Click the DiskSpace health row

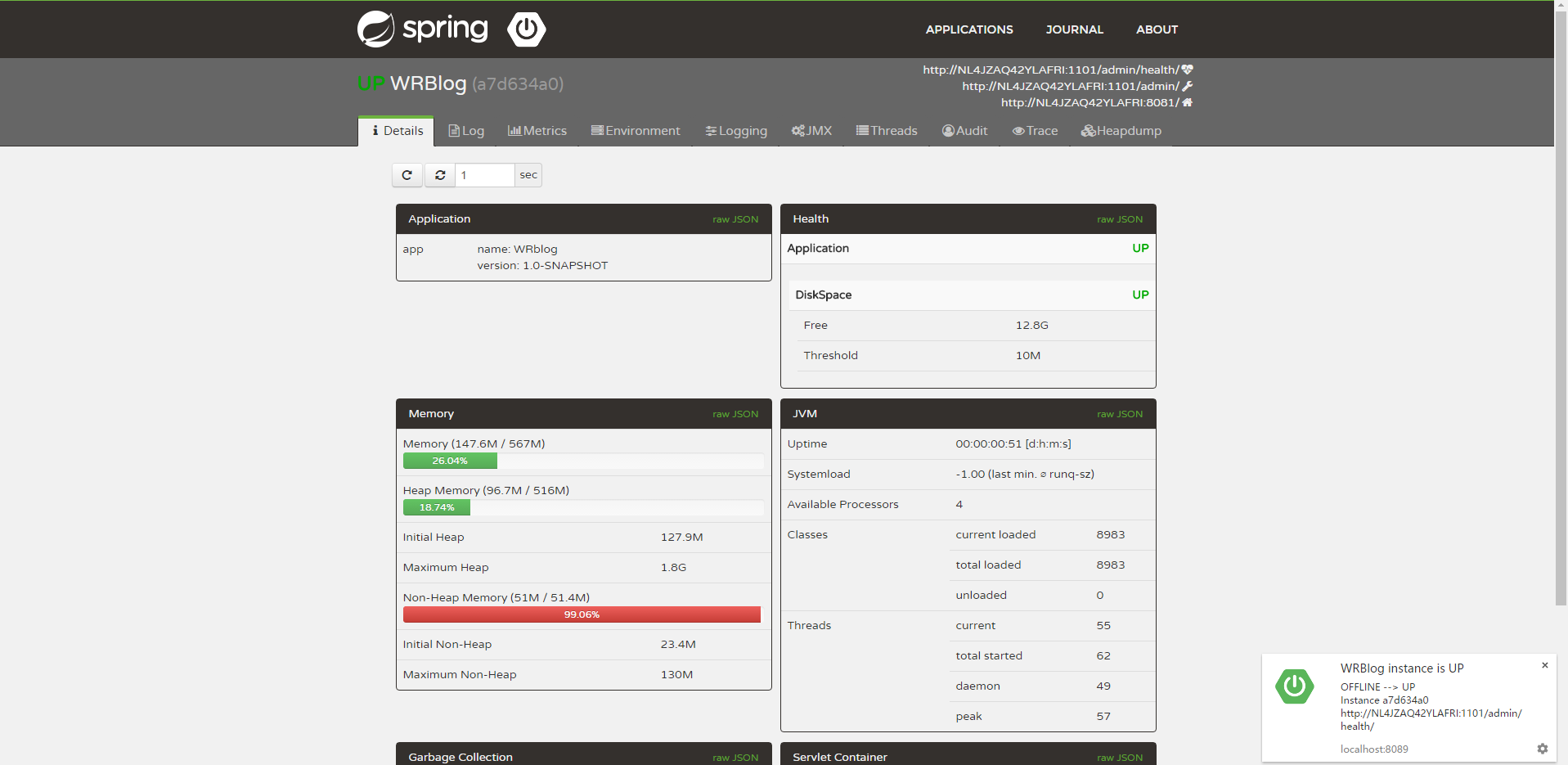coord(972,295)
